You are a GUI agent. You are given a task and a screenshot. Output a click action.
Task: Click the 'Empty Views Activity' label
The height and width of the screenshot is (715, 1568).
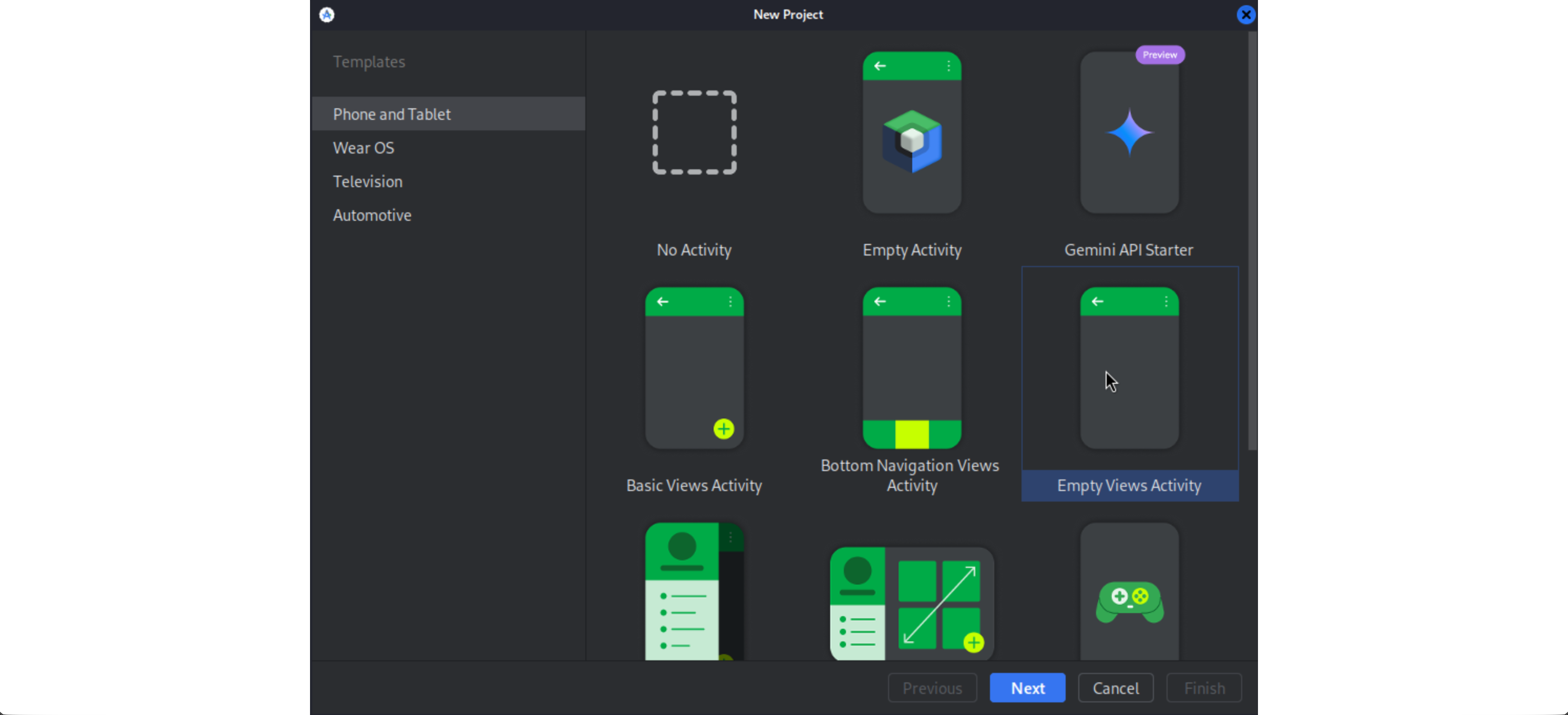pyautogui.click(x=1129, y=485)
